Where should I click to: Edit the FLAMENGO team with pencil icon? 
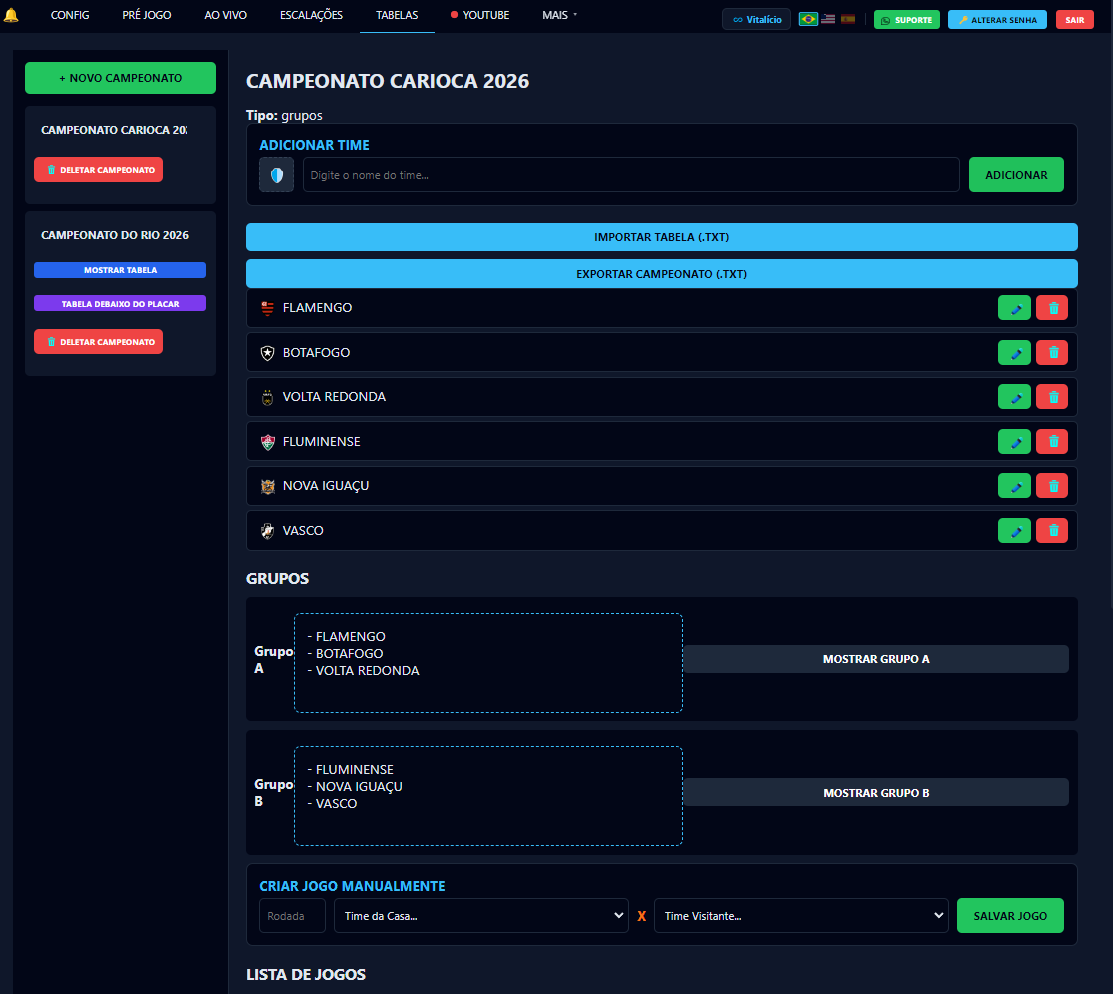coord(1014,308)
